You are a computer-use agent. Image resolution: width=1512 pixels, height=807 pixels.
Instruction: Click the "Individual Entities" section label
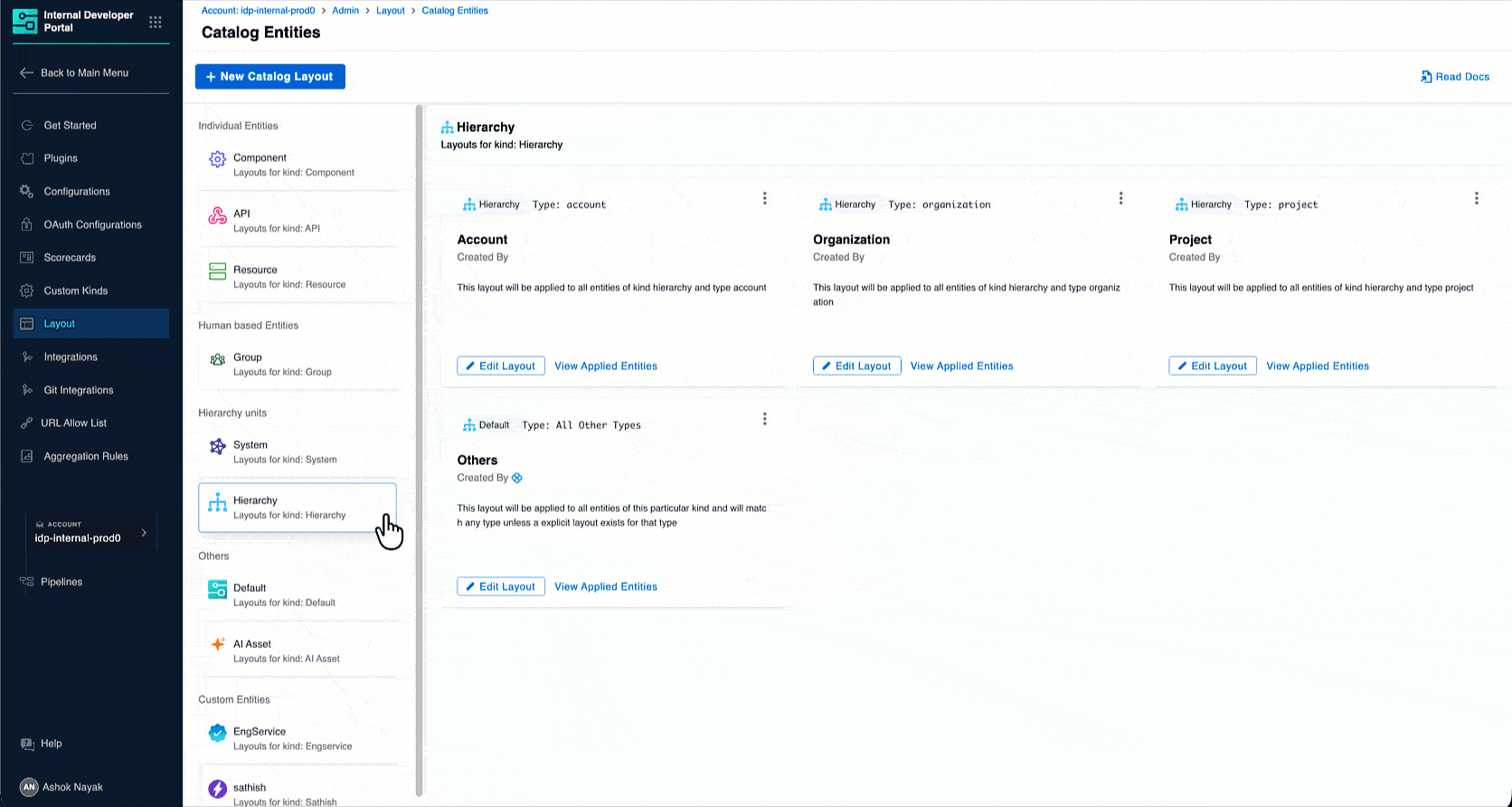point(238,126)
